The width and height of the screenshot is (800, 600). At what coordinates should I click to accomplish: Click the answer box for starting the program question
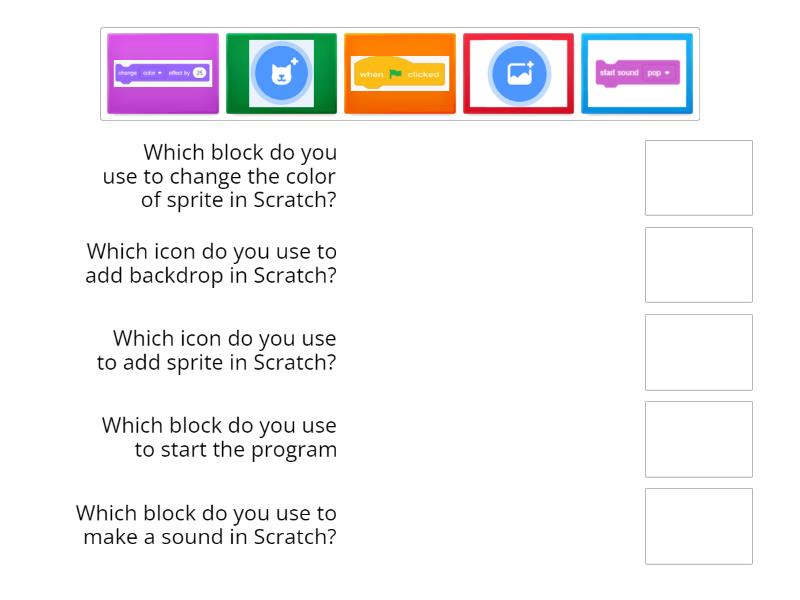(x=699, y=439)
